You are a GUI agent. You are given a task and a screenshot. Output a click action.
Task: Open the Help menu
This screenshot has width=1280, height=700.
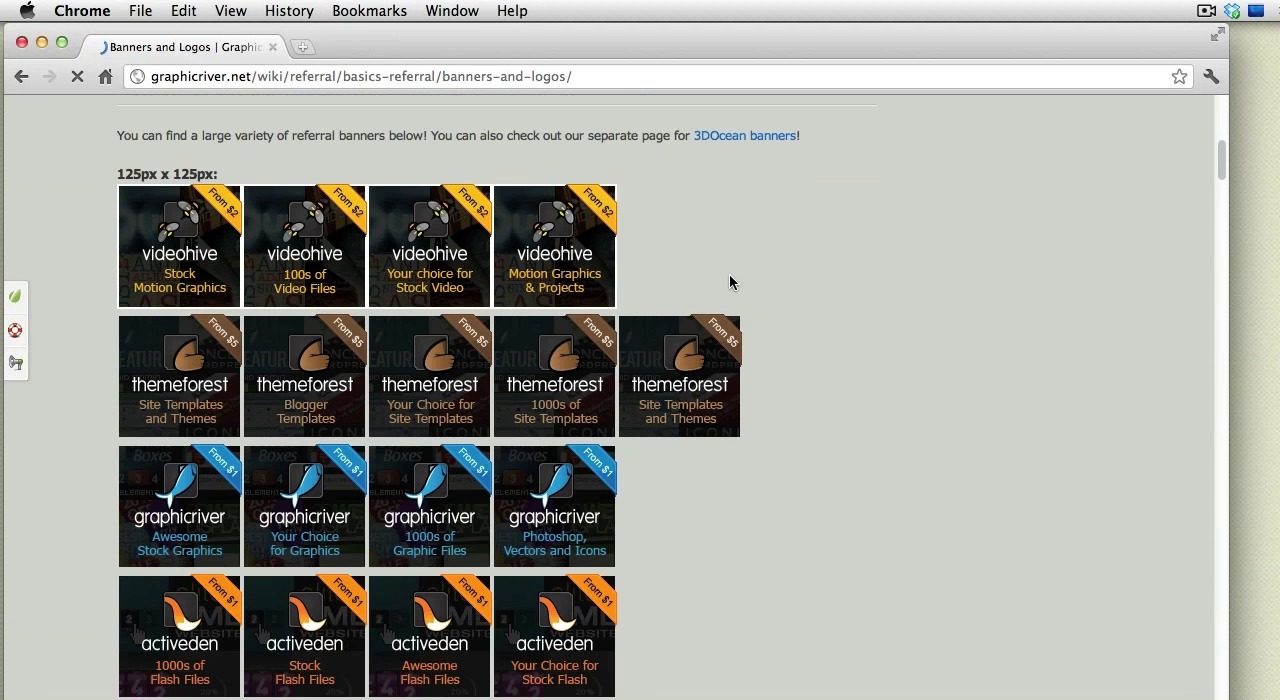click(x=512, y=11)
